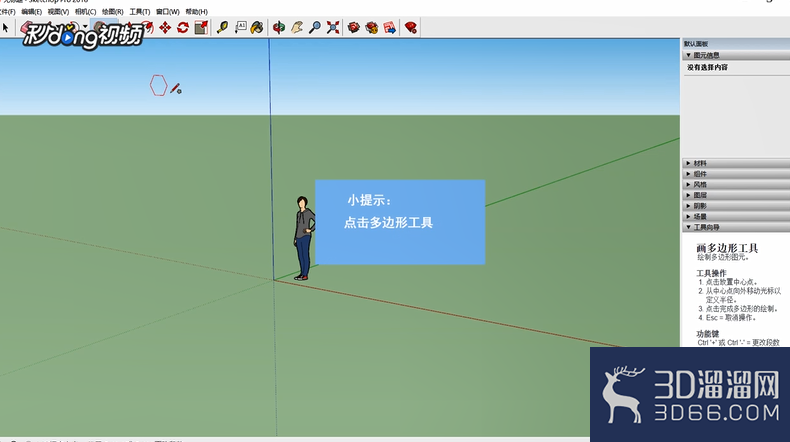790x442 pixels.
Task: Select the arrow Select tool
Action: coord(6,27)
